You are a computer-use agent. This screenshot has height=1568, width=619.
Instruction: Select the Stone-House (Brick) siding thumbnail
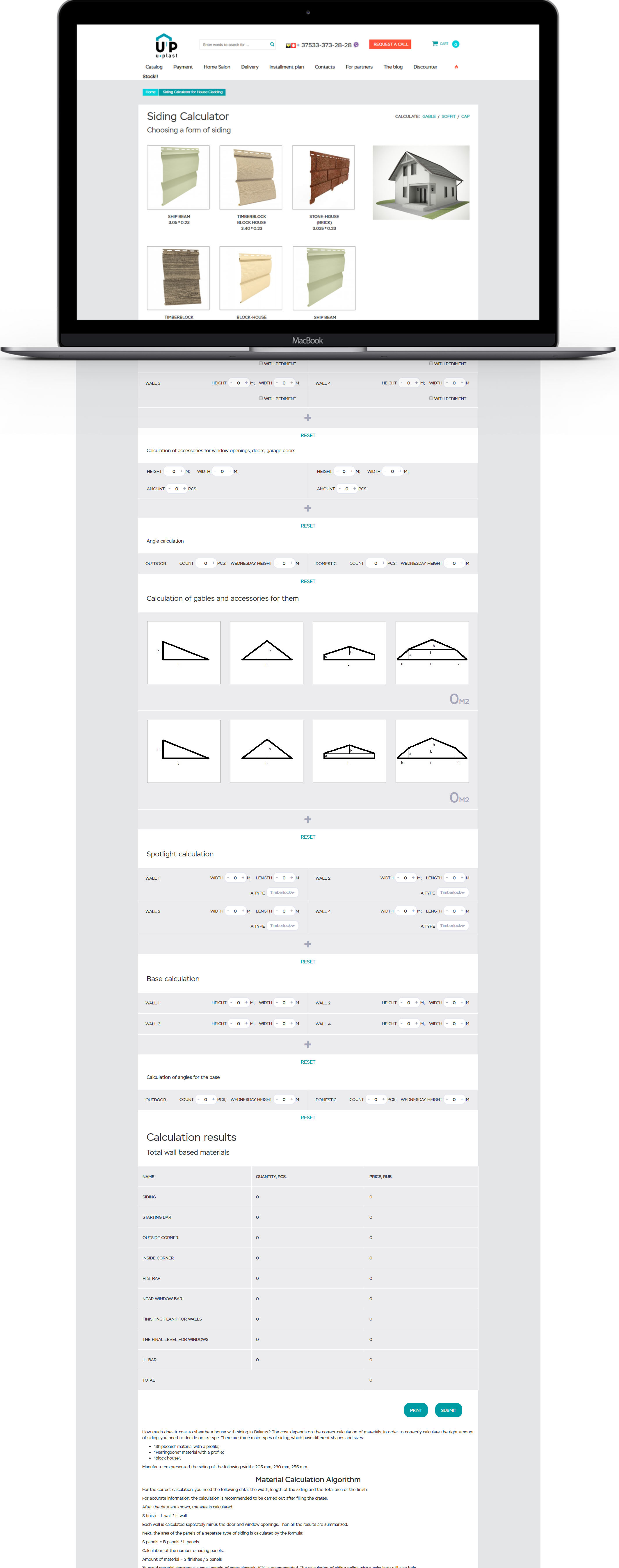(323, 177)
